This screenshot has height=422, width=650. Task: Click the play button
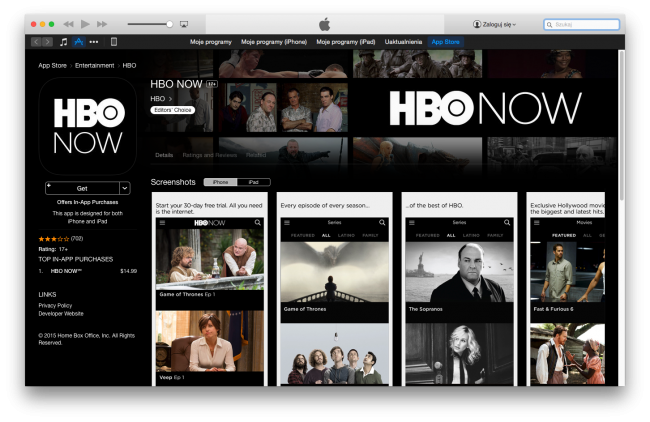[85, 24]
